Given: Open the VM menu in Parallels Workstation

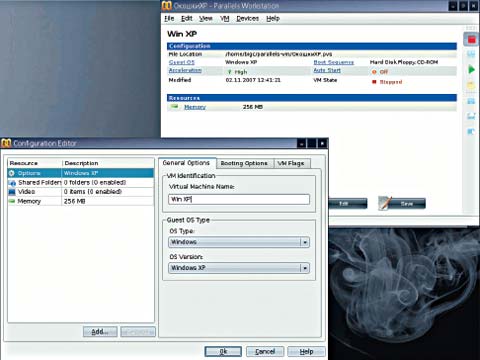Looking at the screenshot, I should (225, 19).
